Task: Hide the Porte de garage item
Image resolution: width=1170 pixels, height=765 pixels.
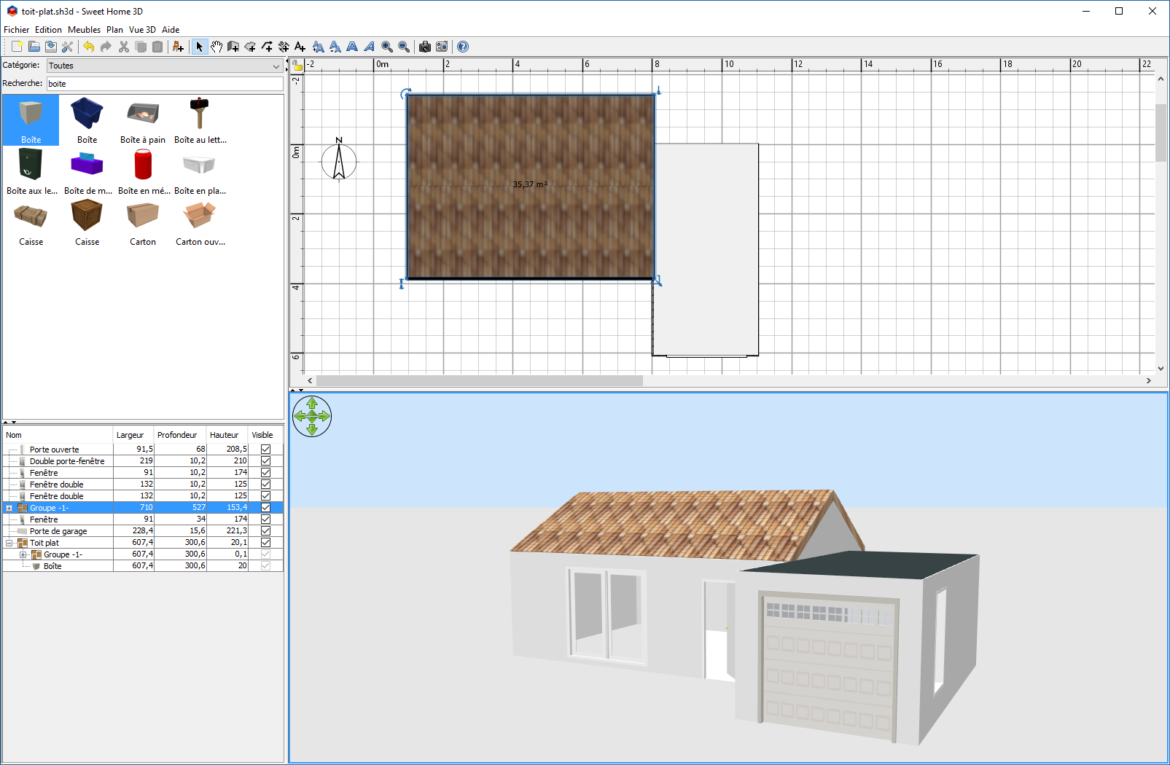Action: (267, 531)
